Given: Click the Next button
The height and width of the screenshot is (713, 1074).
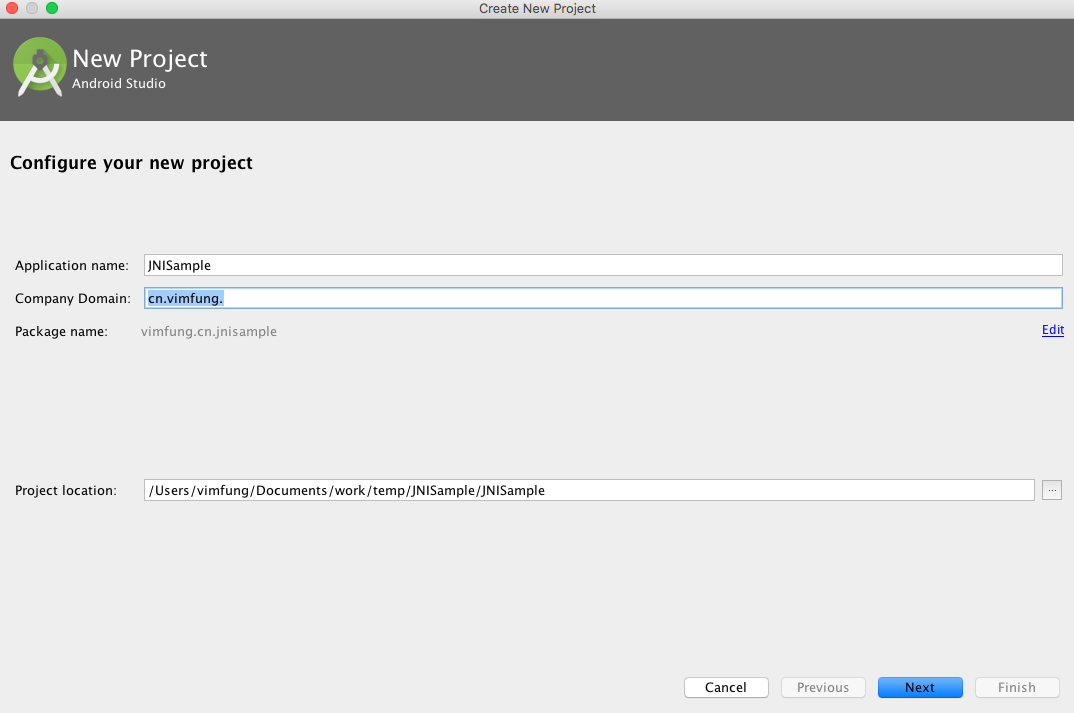Looking at the screenshot, I should (920, 688).
